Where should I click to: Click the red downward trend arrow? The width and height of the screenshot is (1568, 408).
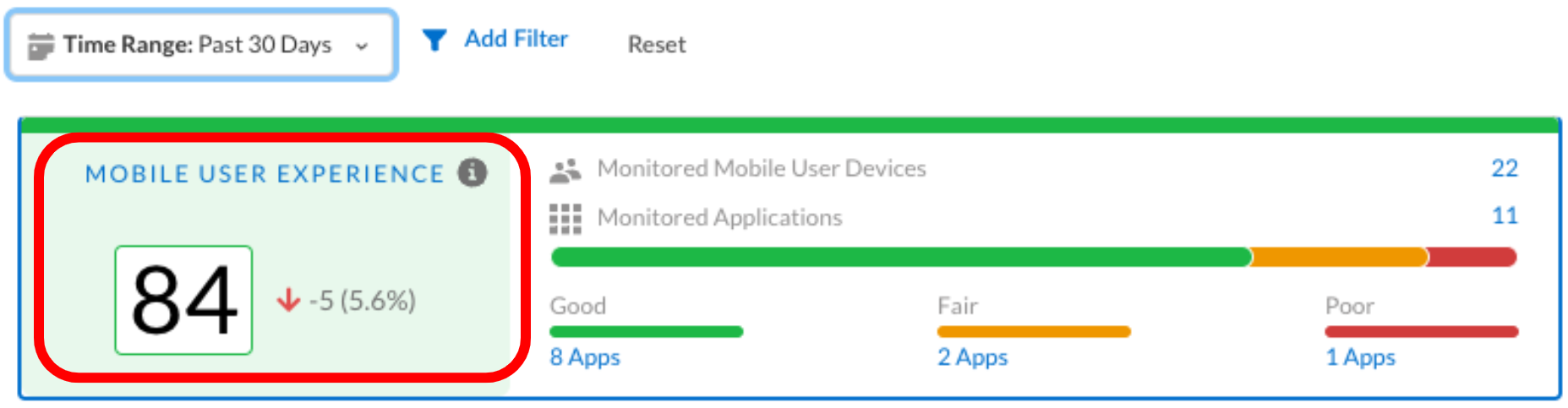[288, 300]
